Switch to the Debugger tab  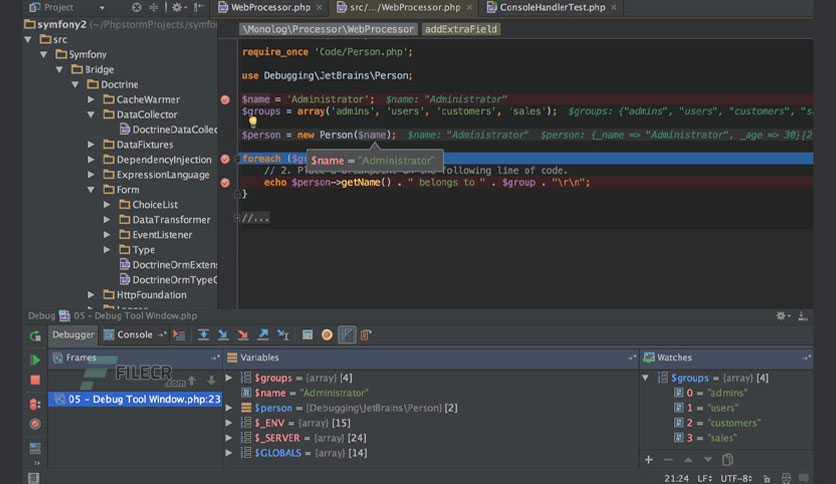click(x=73, y=335)
